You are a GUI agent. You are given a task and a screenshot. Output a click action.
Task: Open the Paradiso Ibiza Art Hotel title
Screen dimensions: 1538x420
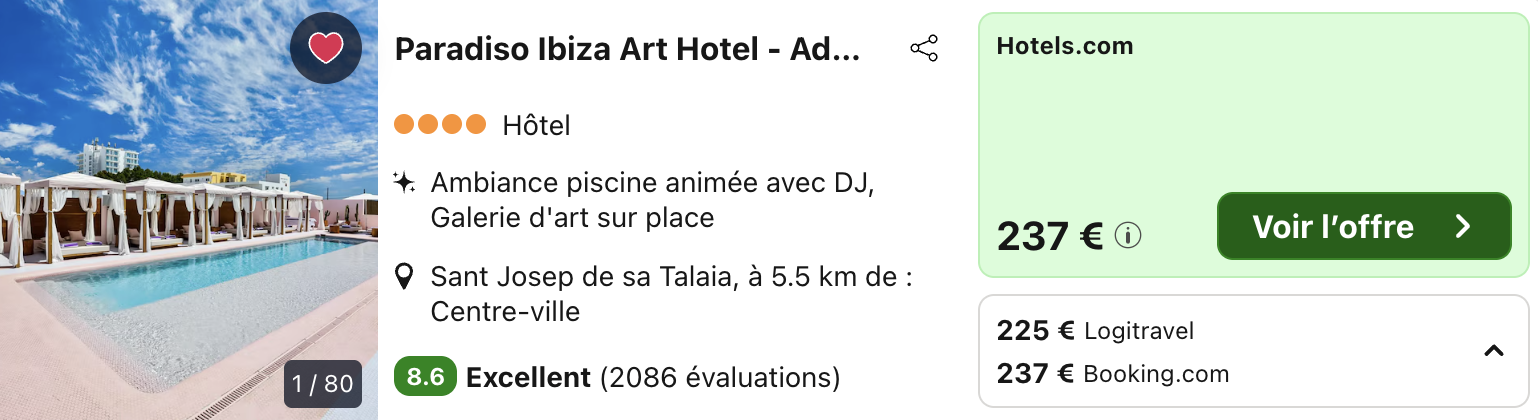tap(627, 49)
